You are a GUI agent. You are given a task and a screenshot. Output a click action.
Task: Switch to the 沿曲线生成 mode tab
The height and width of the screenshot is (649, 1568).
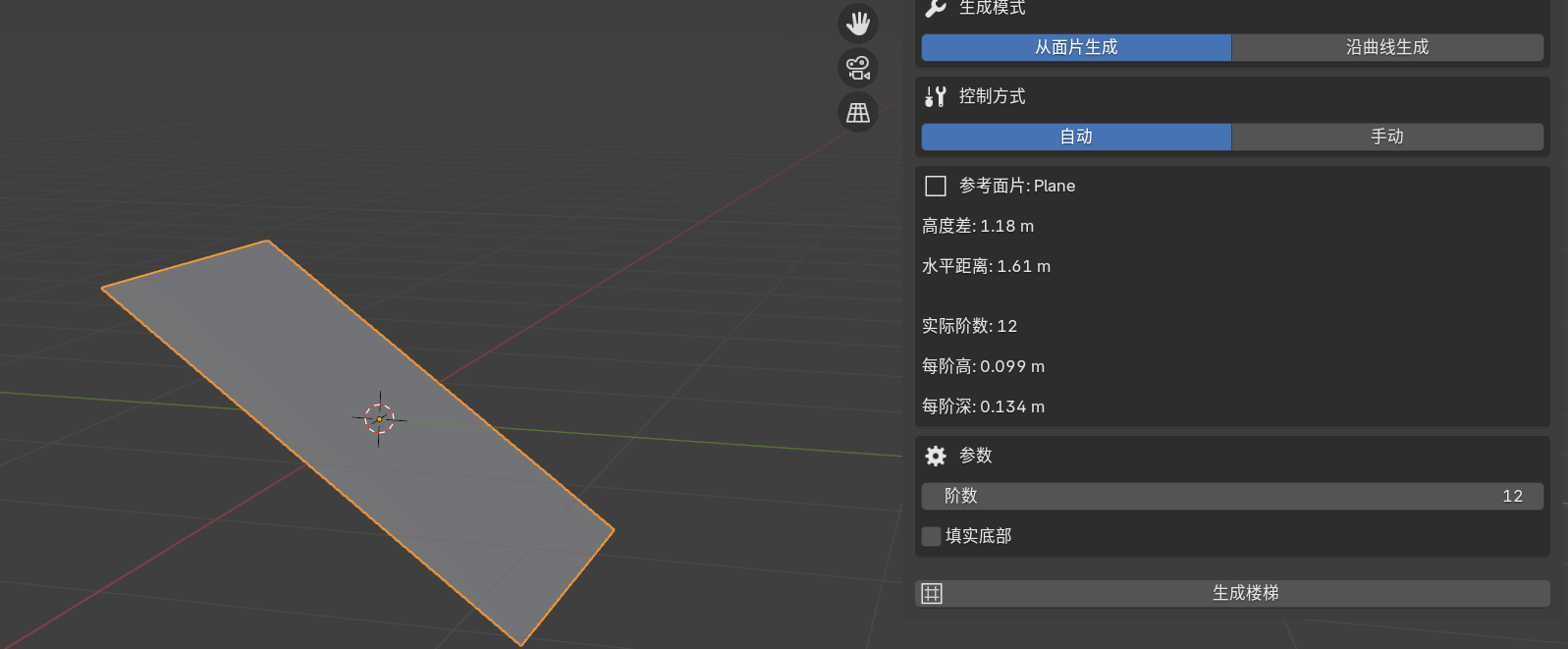pyautogui.click(x=1386, y=47)
